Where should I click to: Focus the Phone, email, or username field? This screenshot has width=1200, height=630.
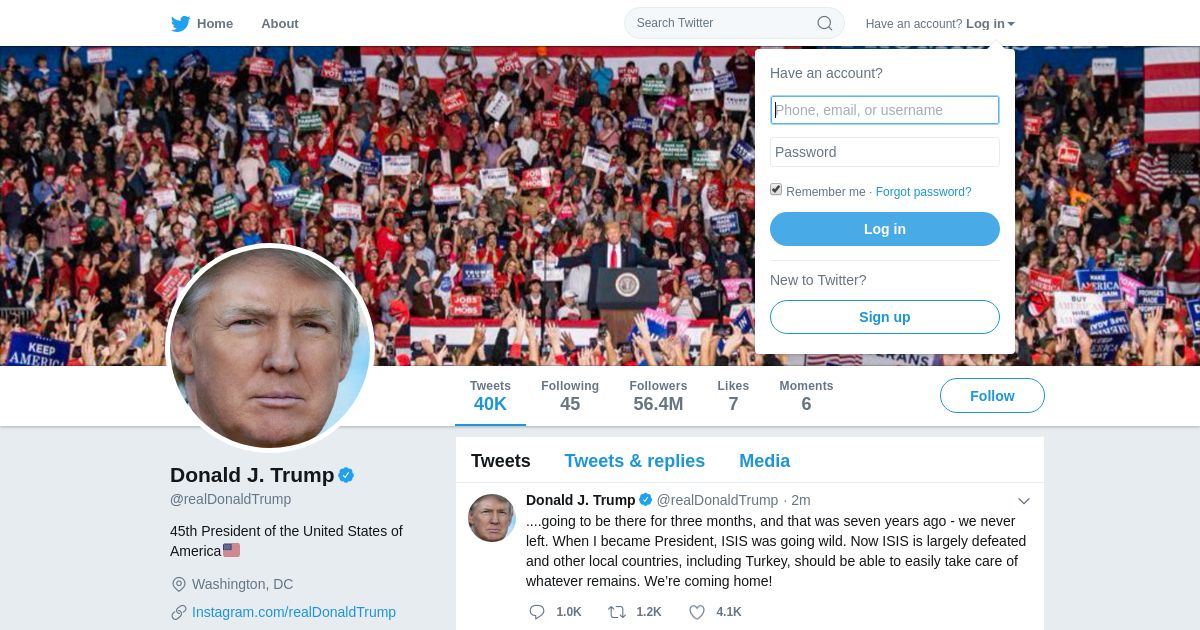[x=885, y=110]
